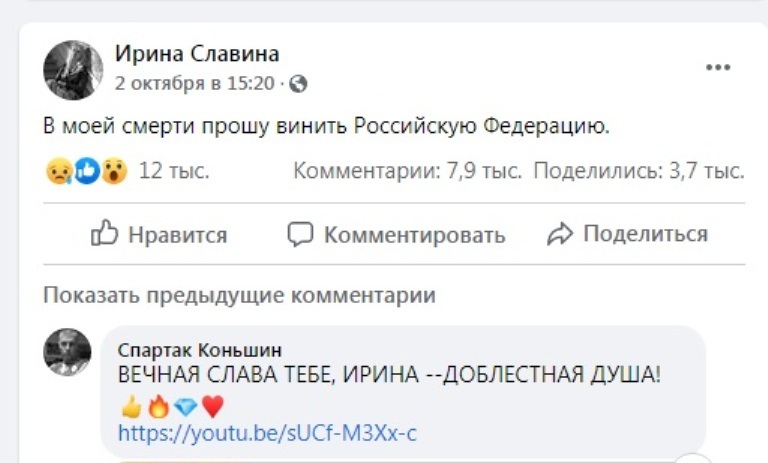Click the blue thumbs-up reaction icon

click(87, 172)
